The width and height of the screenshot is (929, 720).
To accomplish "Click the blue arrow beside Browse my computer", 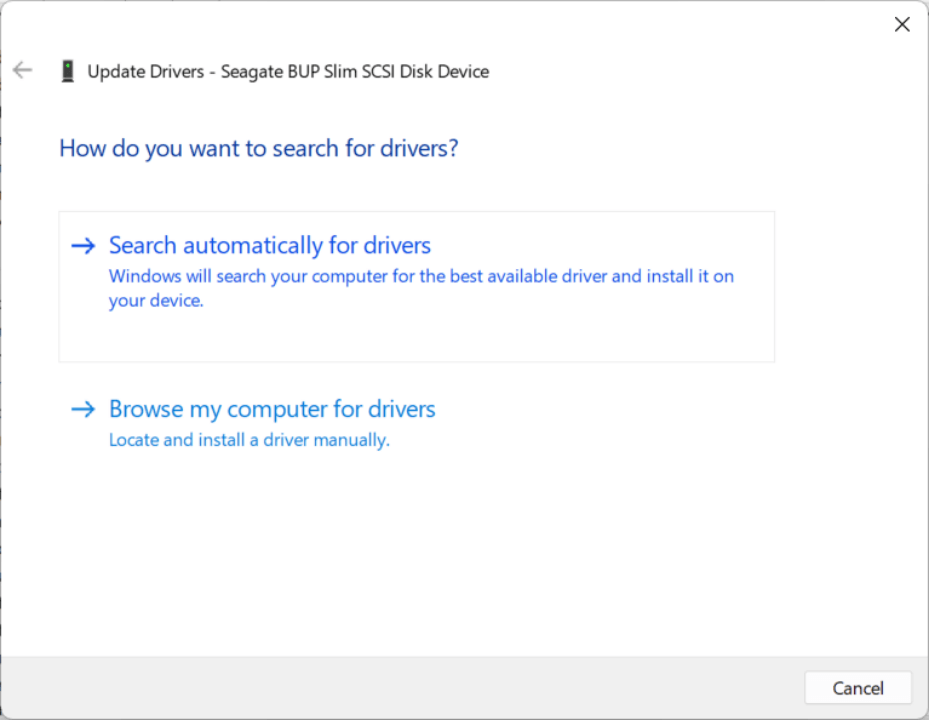I will tap(84, 409).
